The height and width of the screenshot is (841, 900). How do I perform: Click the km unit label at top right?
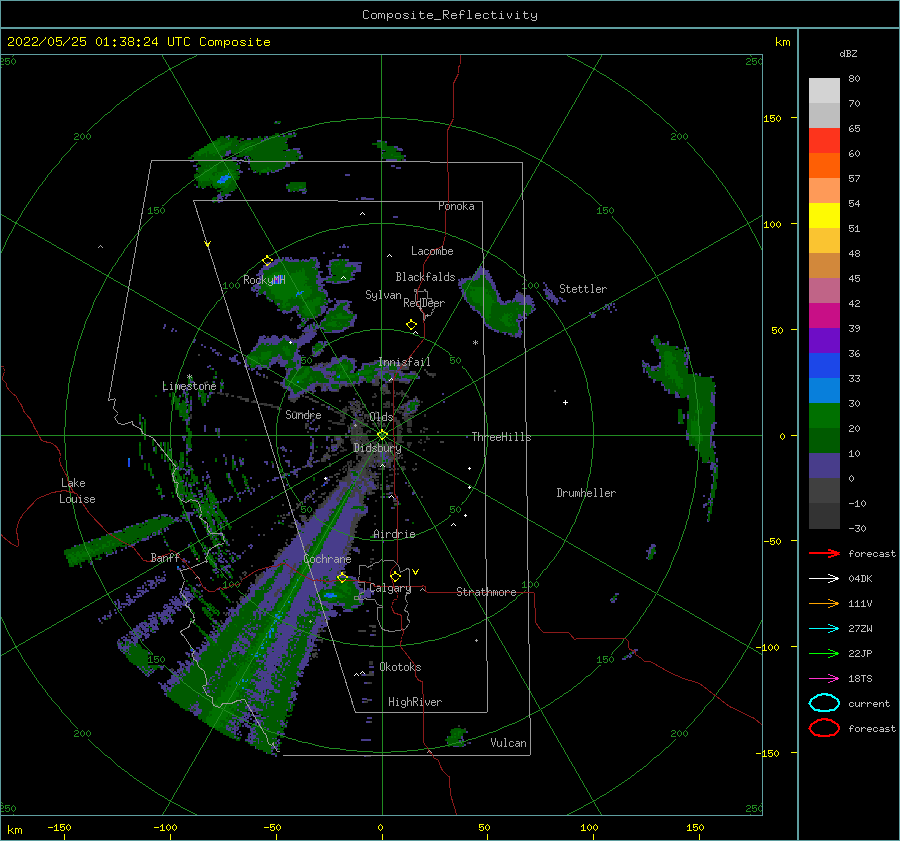pos(782,42)
